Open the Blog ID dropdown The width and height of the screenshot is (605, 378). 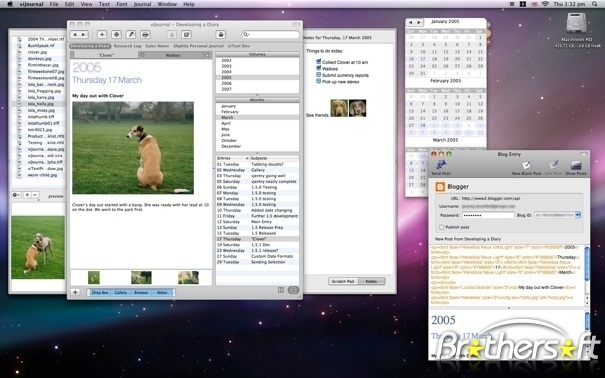pos(578,215)
